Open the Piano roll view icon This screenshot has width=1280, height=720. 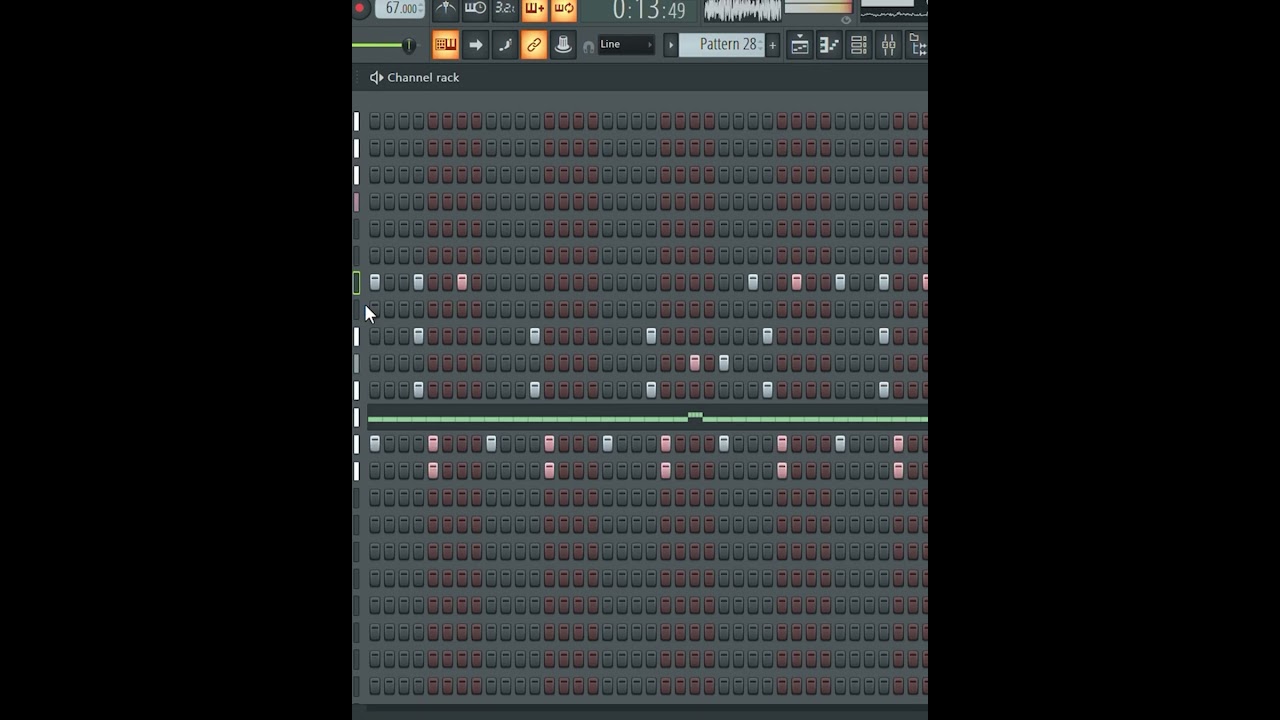829,45
